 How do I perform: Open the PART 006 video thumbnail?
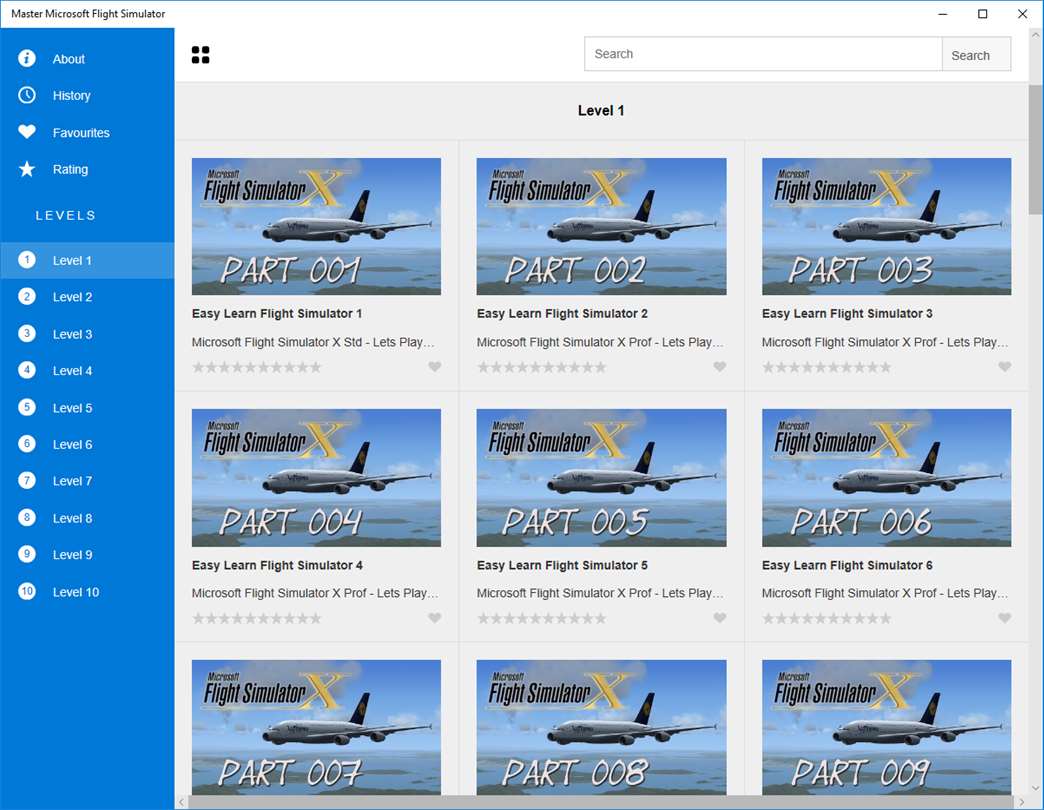coord(886,478)
